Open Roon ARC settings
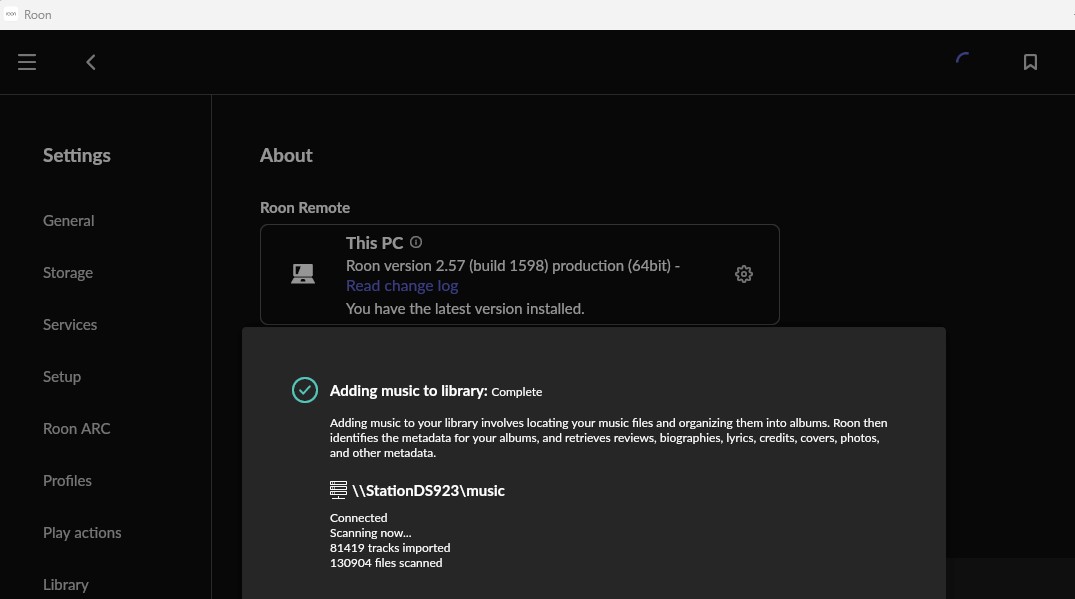The width and height of the screenshot is (1075, 599). [x=76, y=429]
